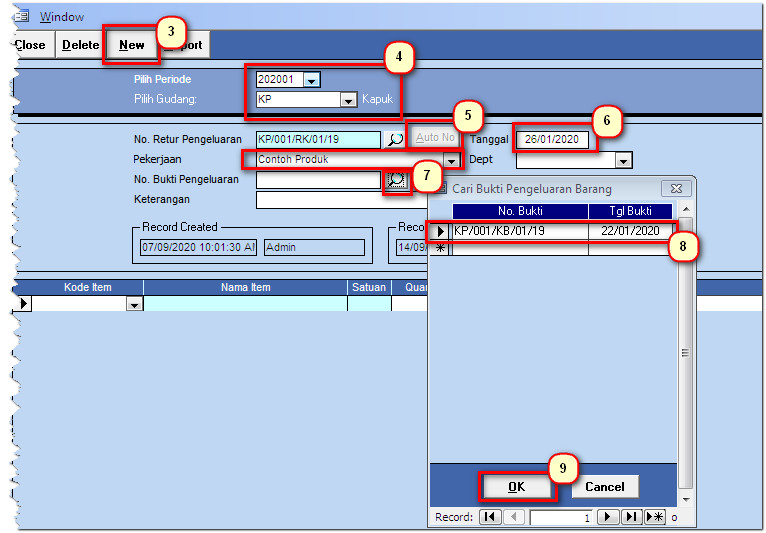Click the New toolbar button
The height and width of the screenshot is (533, 766).
point(132,45)
